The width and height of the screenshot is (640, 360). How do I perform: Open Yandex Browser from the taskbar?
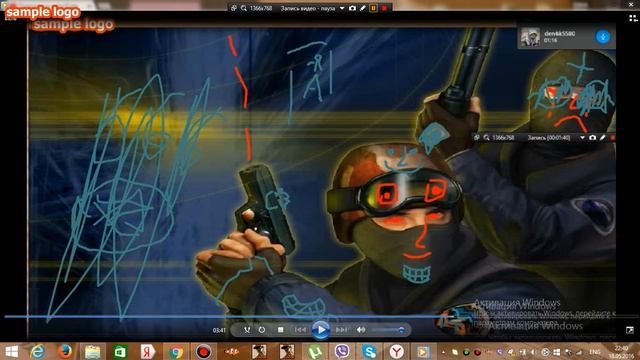point(396,351)
